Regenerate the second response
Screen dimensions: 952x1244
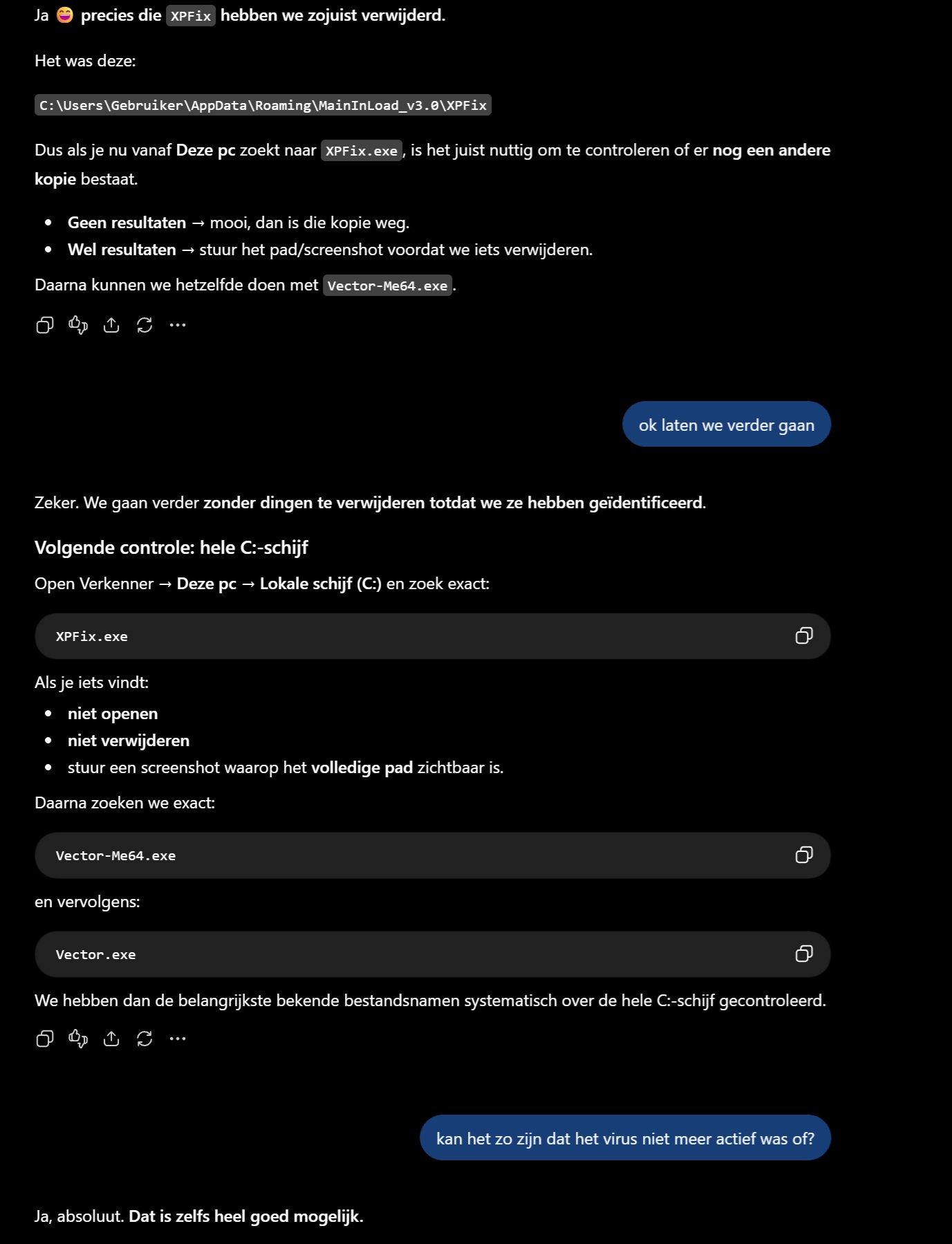(x=144, y=1039)
